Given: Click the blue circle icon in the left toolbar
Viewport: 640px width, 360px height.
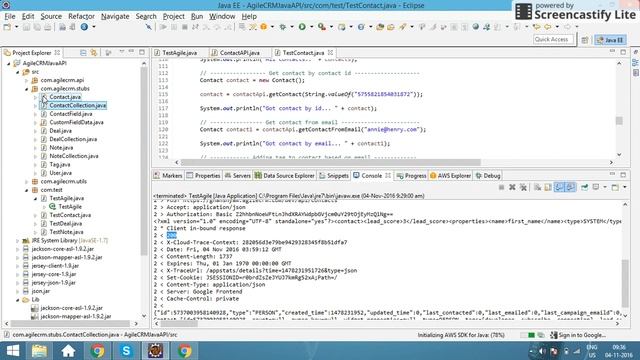Looking at the screenshot, I should coord(84,27).
